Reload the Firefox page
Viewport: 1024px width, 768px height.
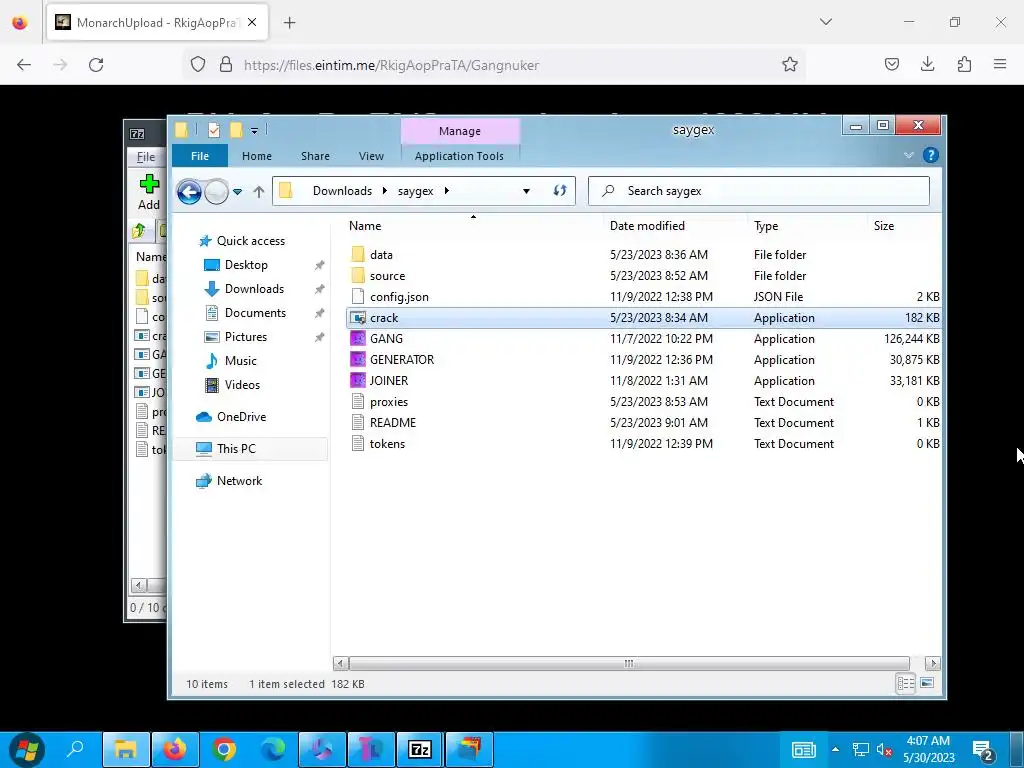tap(96, 65)
